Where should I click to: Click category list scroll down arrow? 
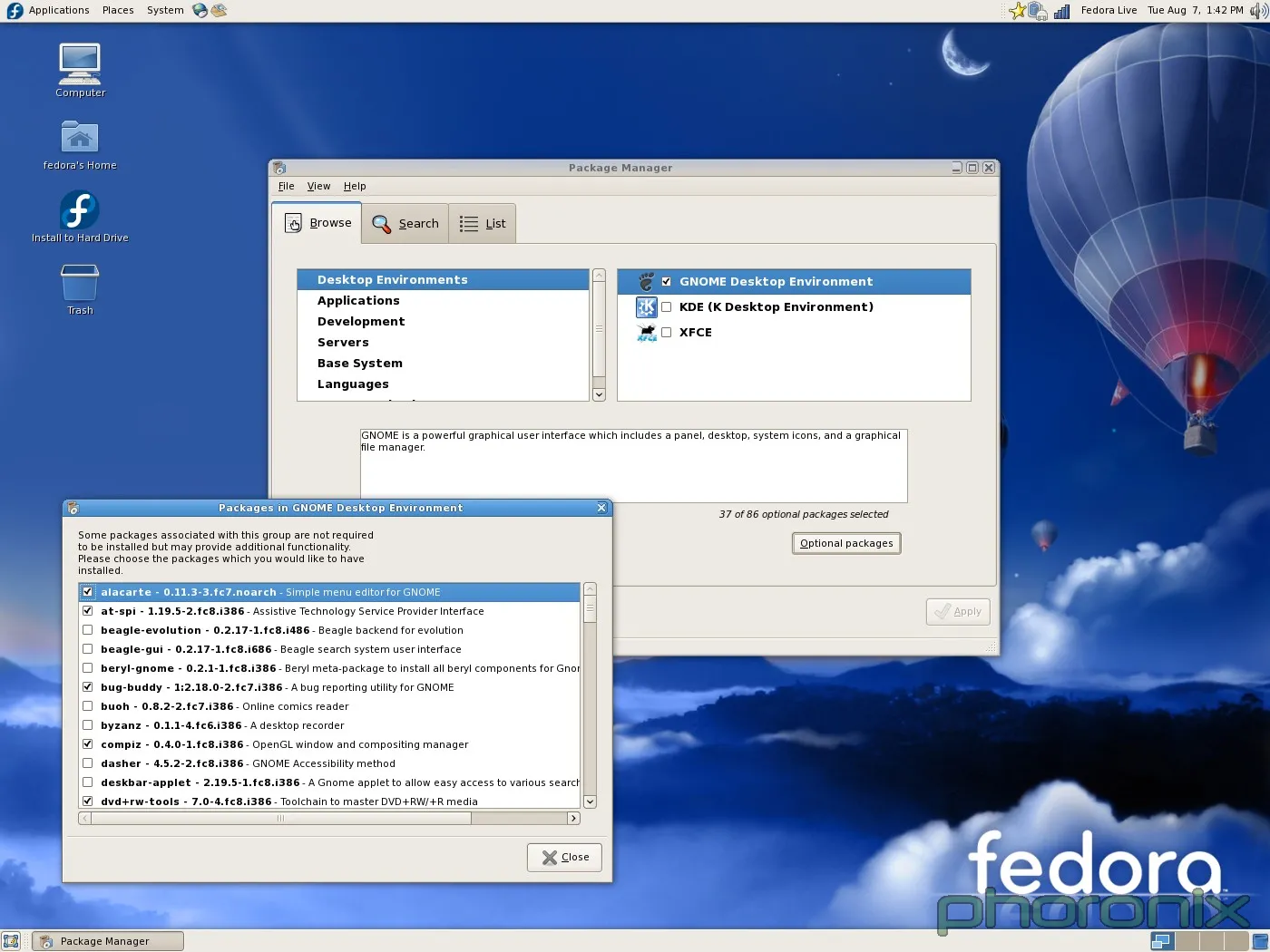click(599, 394)
